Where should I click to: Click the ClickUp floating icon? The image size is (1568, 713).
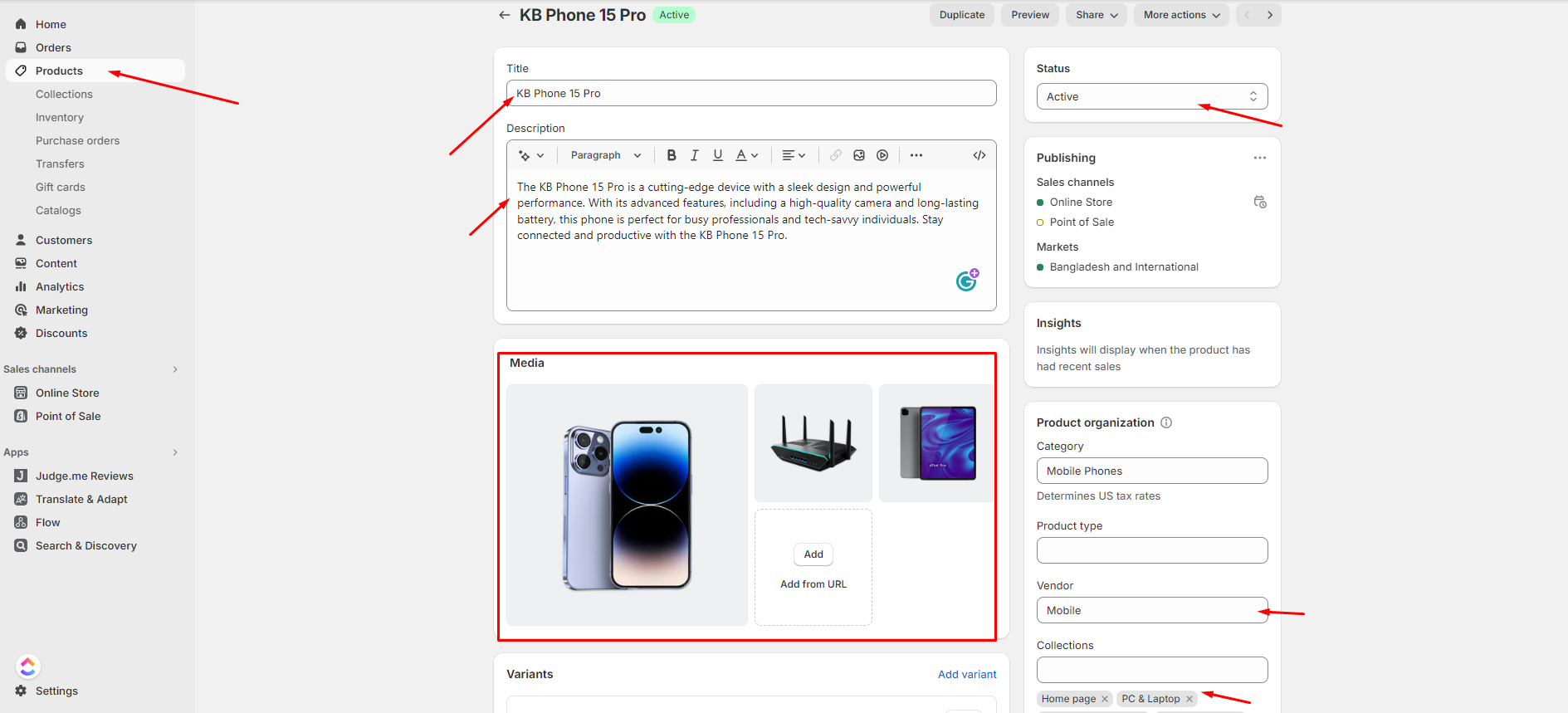(28, 667)
